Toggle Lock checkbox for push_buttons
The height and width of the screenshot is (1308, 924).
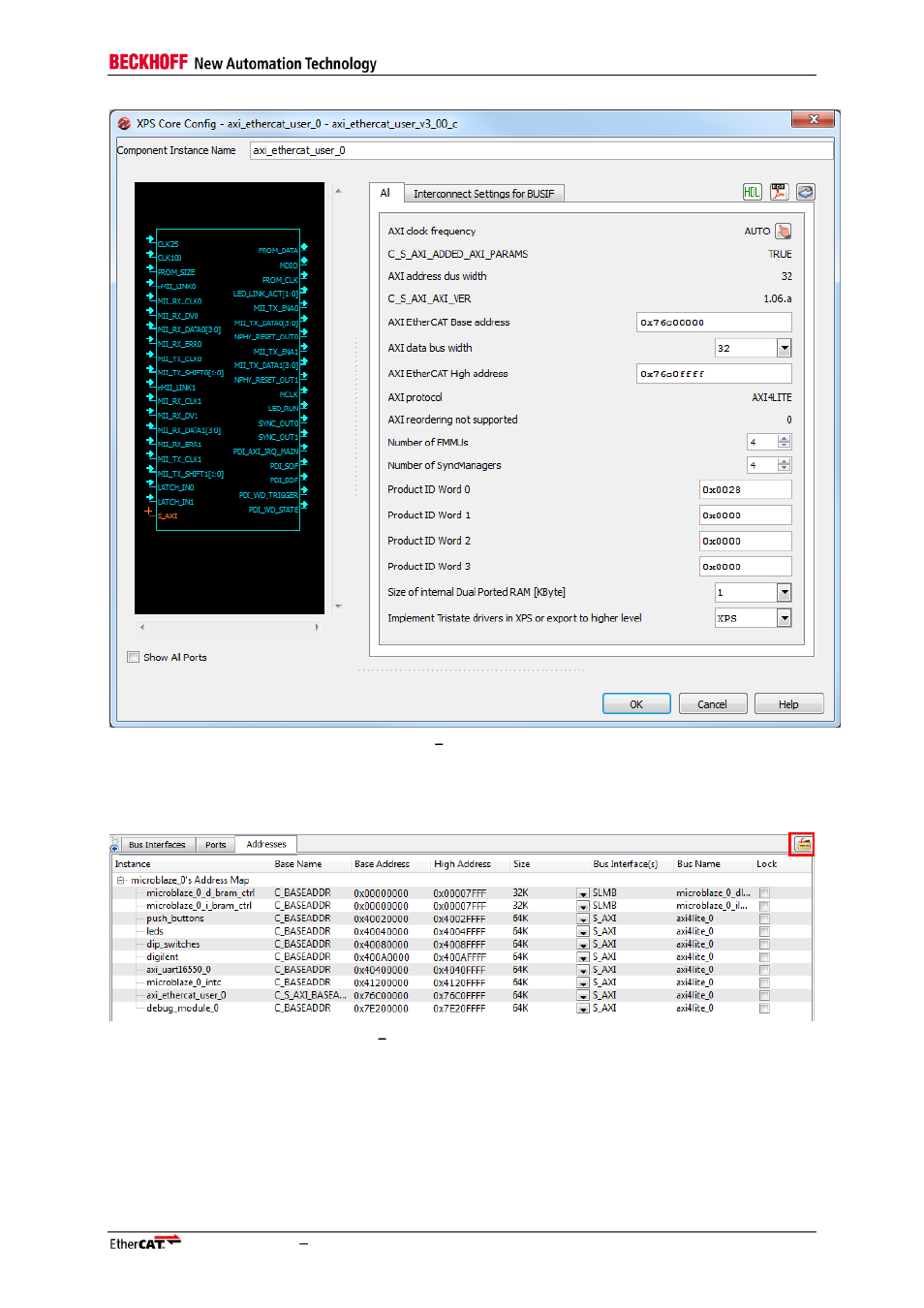click(764, 919)
